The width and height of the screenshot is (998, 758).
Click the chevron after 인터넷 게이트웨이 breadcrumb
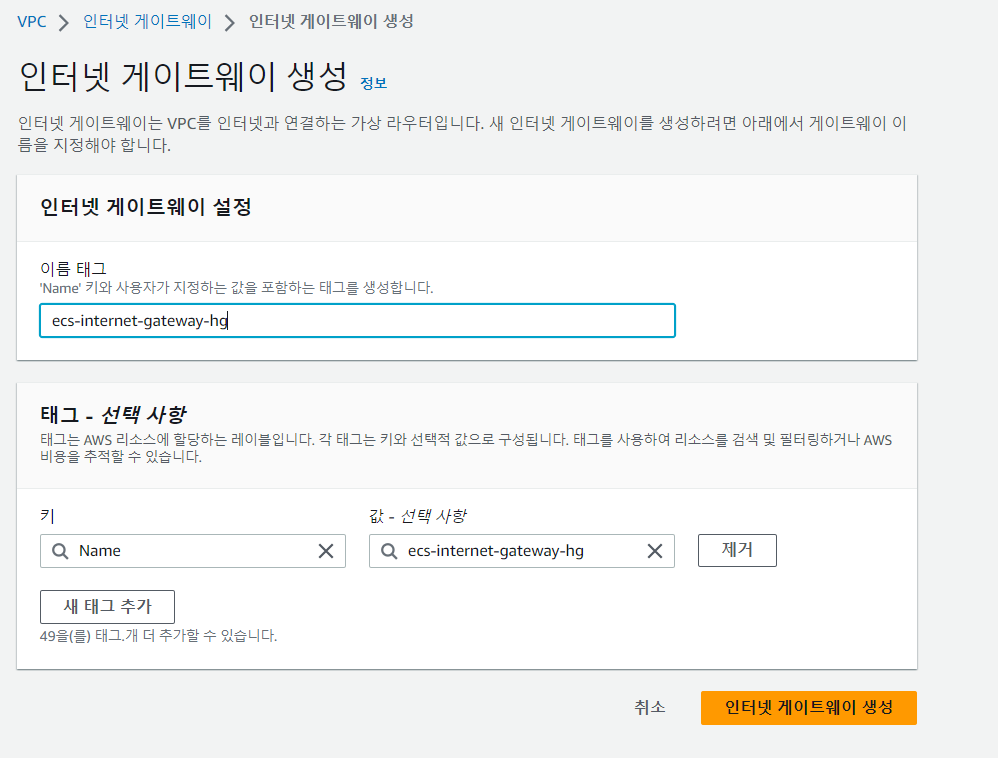pyautogui.click(x=230, y=23)
